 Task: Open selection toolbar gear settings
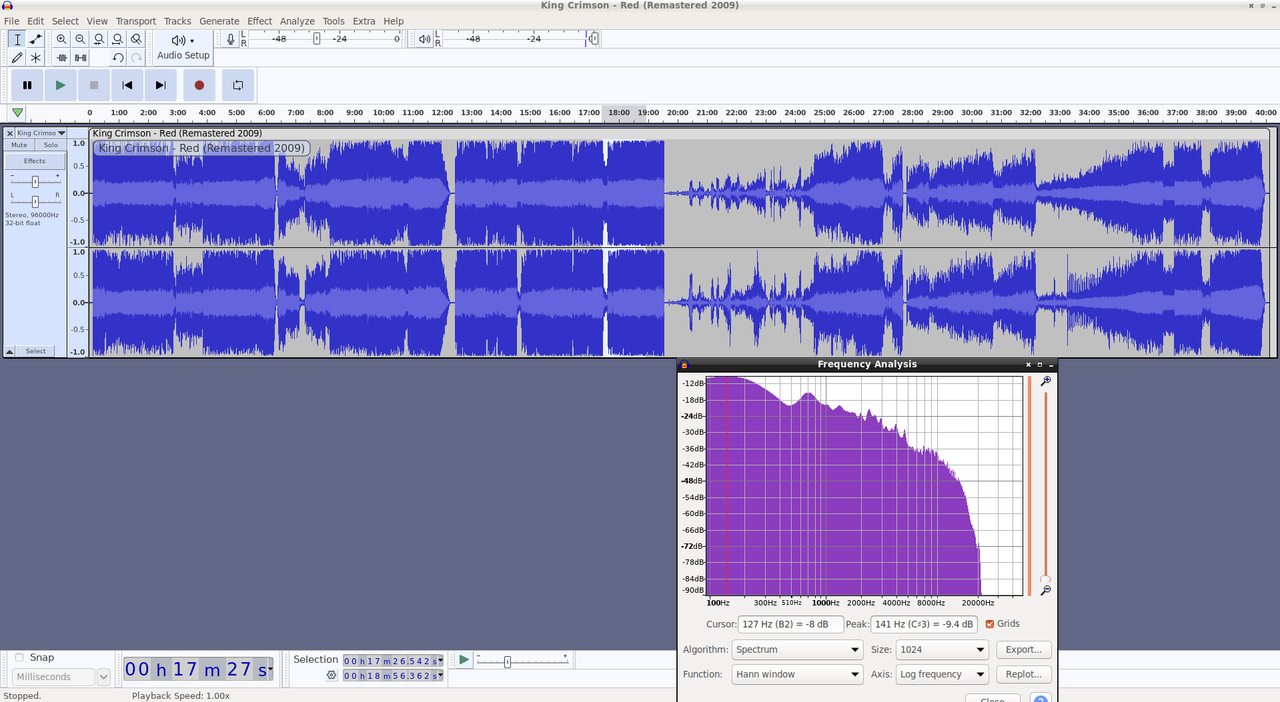click(331, 676)
